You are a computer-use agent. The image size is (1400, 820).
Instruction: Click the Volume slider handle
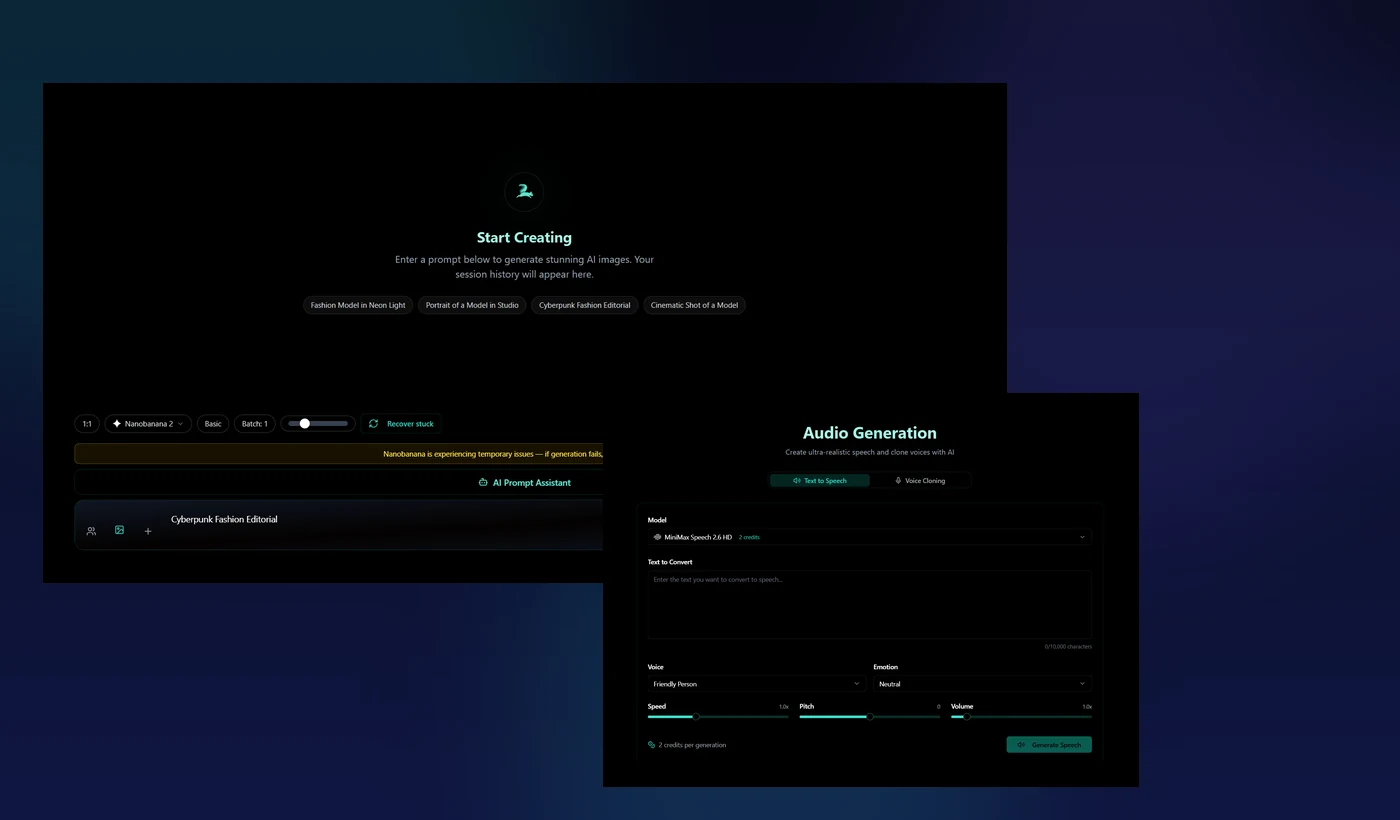(x=966, y=717)
